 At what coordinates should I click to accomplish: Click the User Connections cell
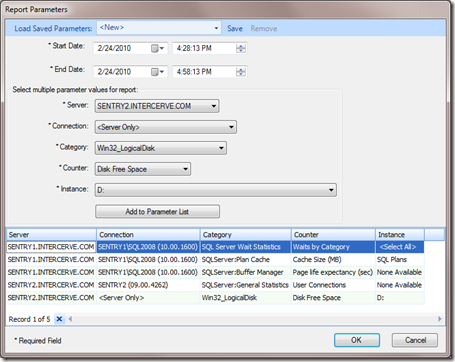tap(333, 285)
